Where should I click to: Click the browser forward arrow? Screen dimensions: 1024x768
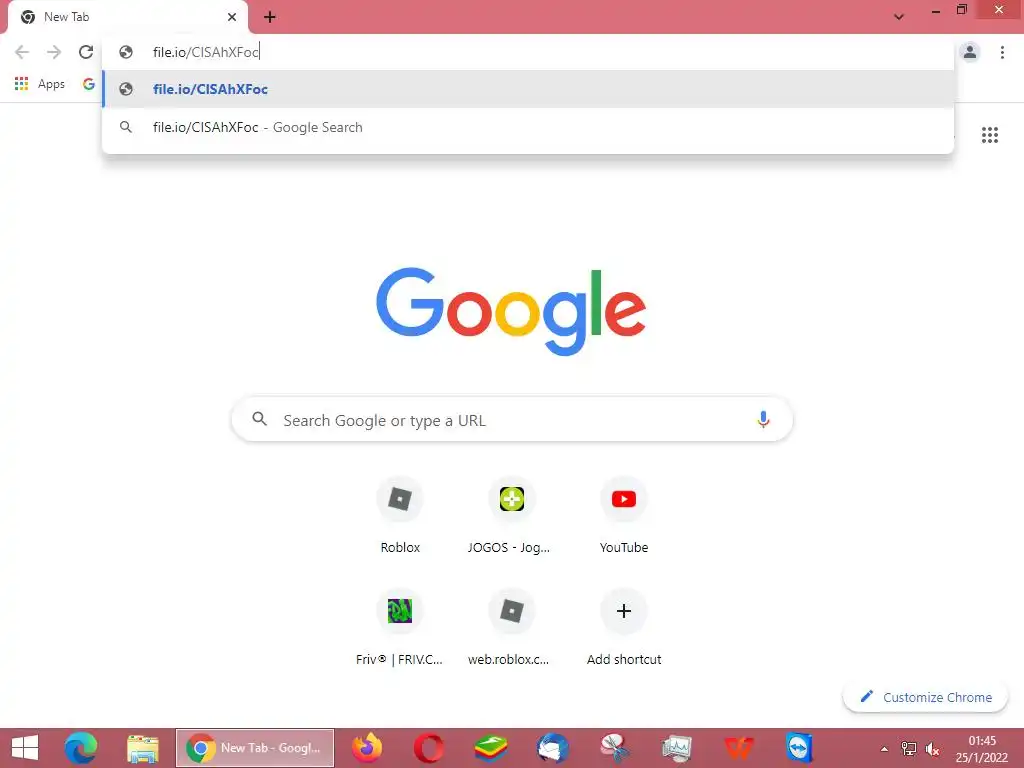click(54, 52)
